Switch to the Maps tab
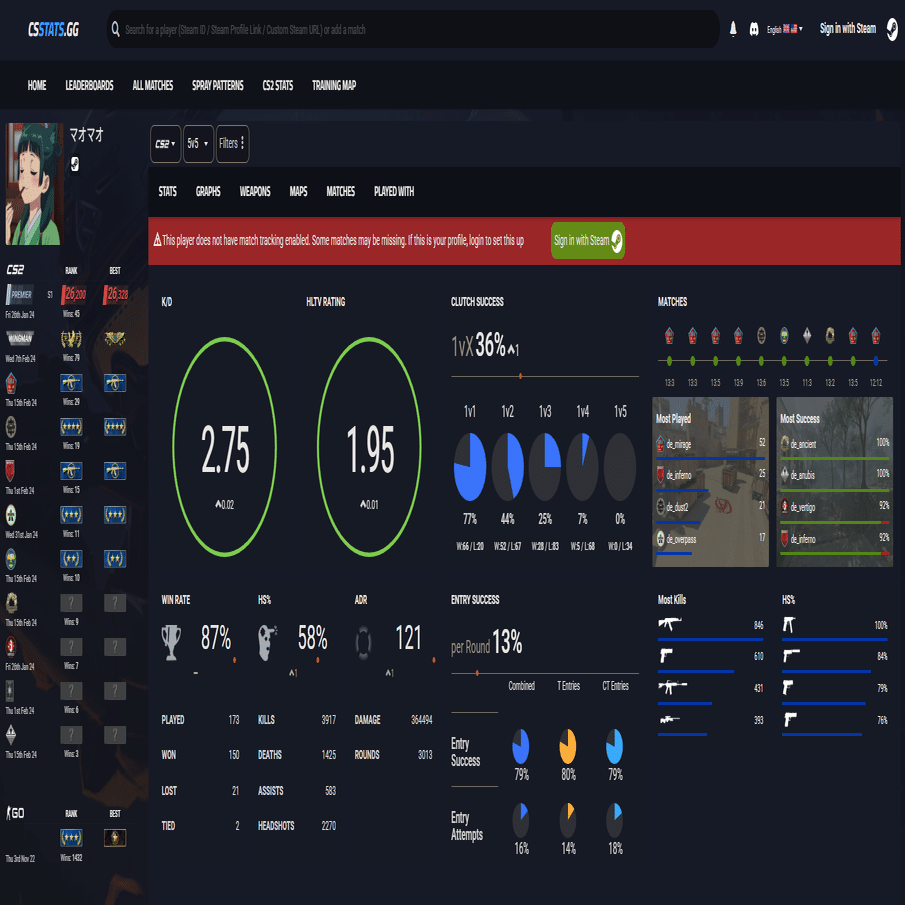Screen dimensions: 905x905 298,192
